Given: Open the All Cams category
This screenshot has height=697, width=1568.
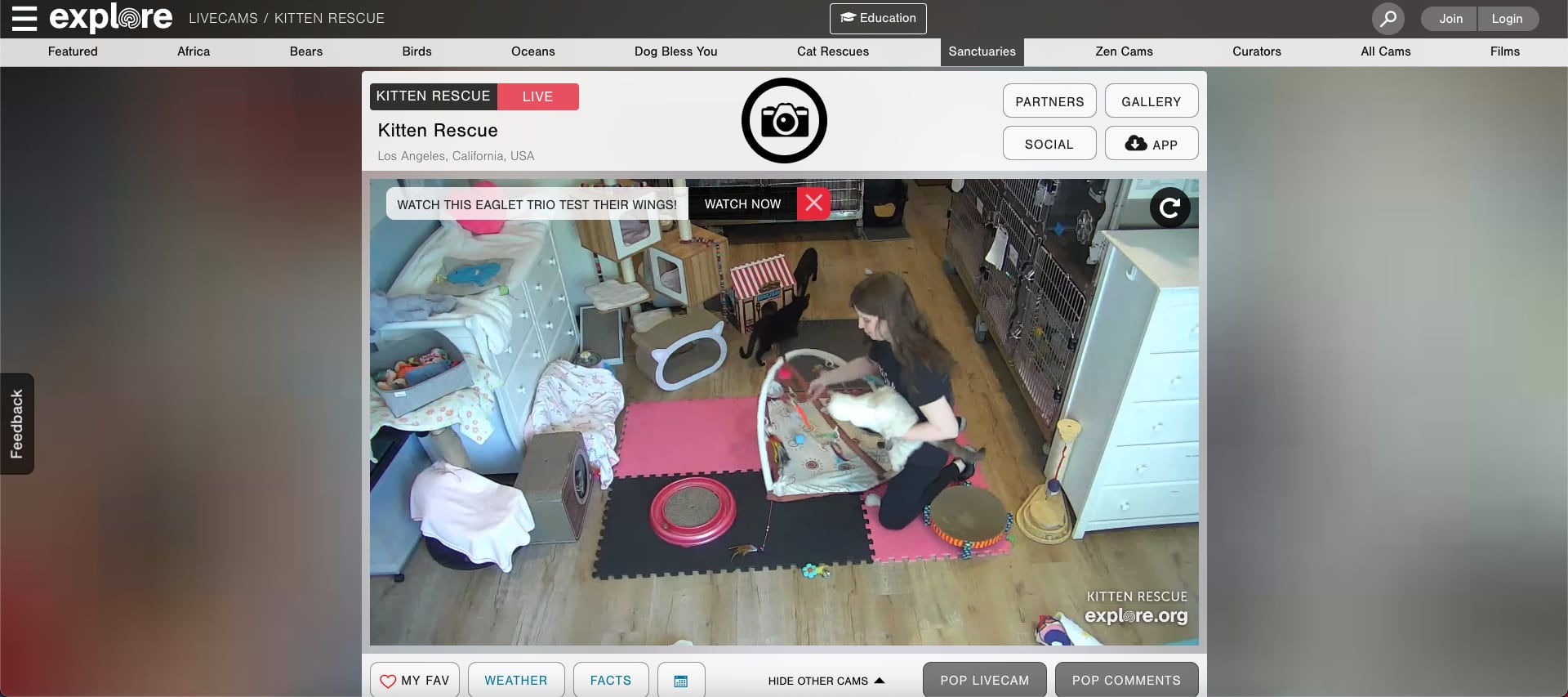Looking at the screenshot, I should coord(1386,51).
